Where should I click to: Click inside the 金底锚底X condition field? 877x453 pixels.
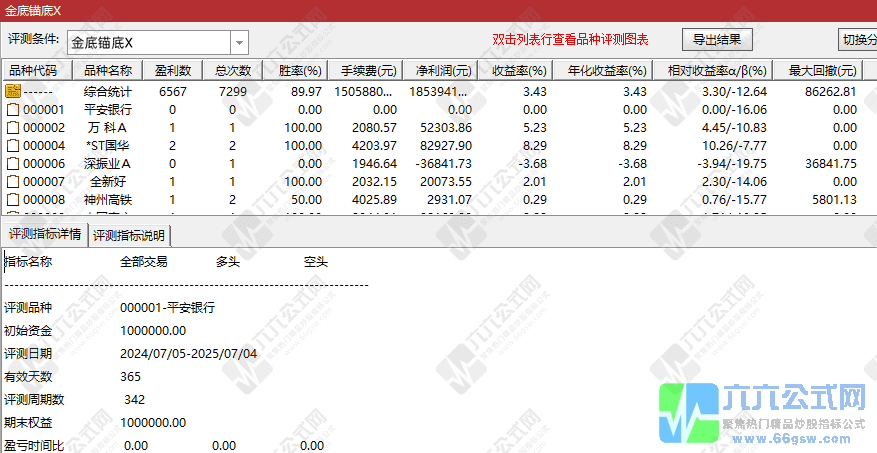[x=148, y=43]
